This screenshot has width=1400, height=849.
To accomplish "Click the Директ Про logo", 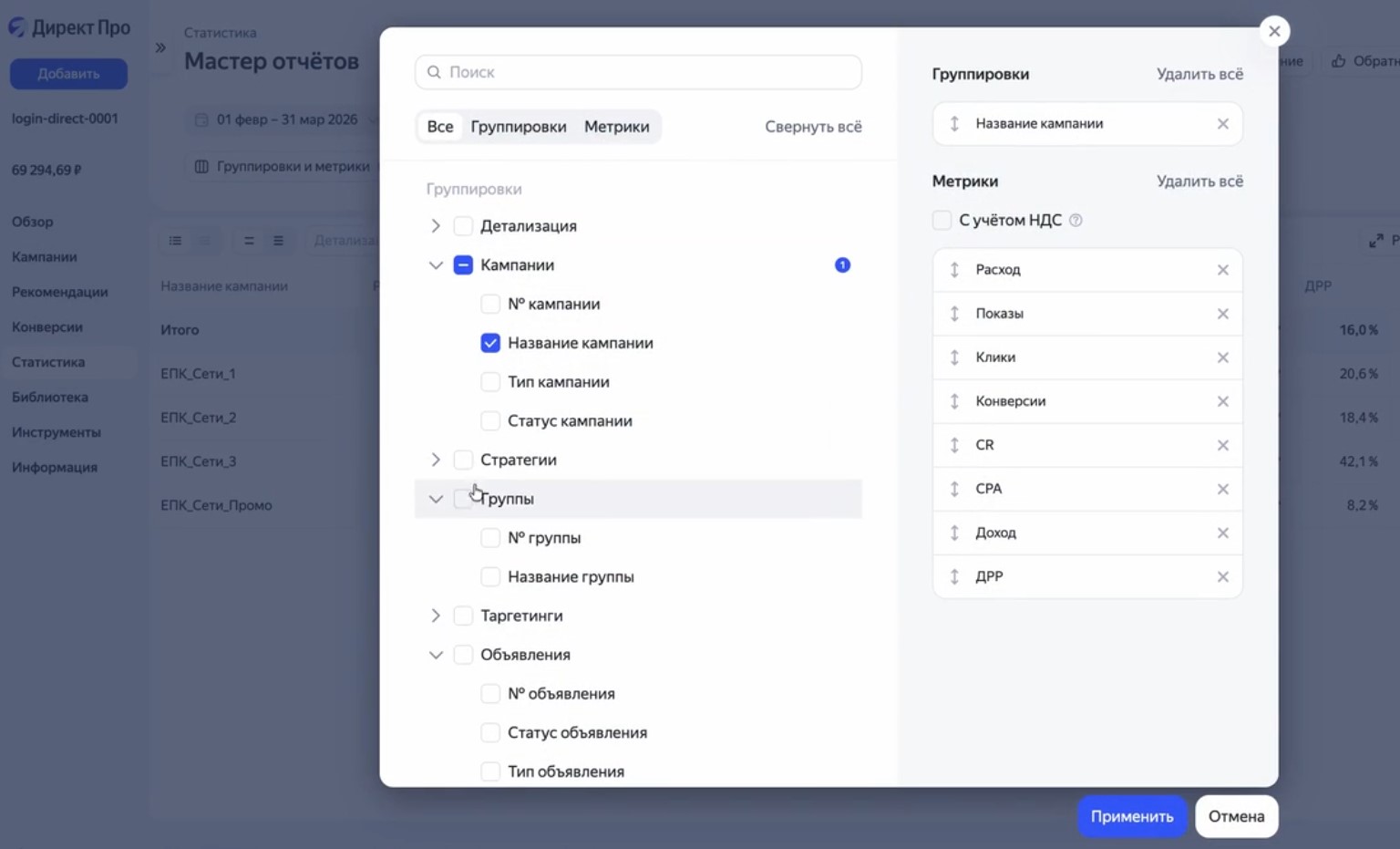I will coord(69,27).
